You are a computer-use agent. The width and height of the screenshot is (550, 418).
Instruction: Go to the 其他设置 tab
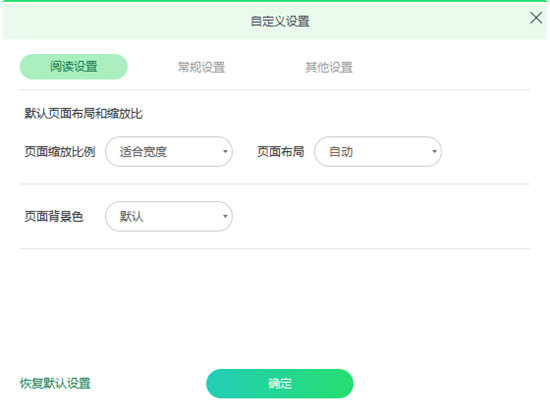pyautogui.click(x=329, y=67)
